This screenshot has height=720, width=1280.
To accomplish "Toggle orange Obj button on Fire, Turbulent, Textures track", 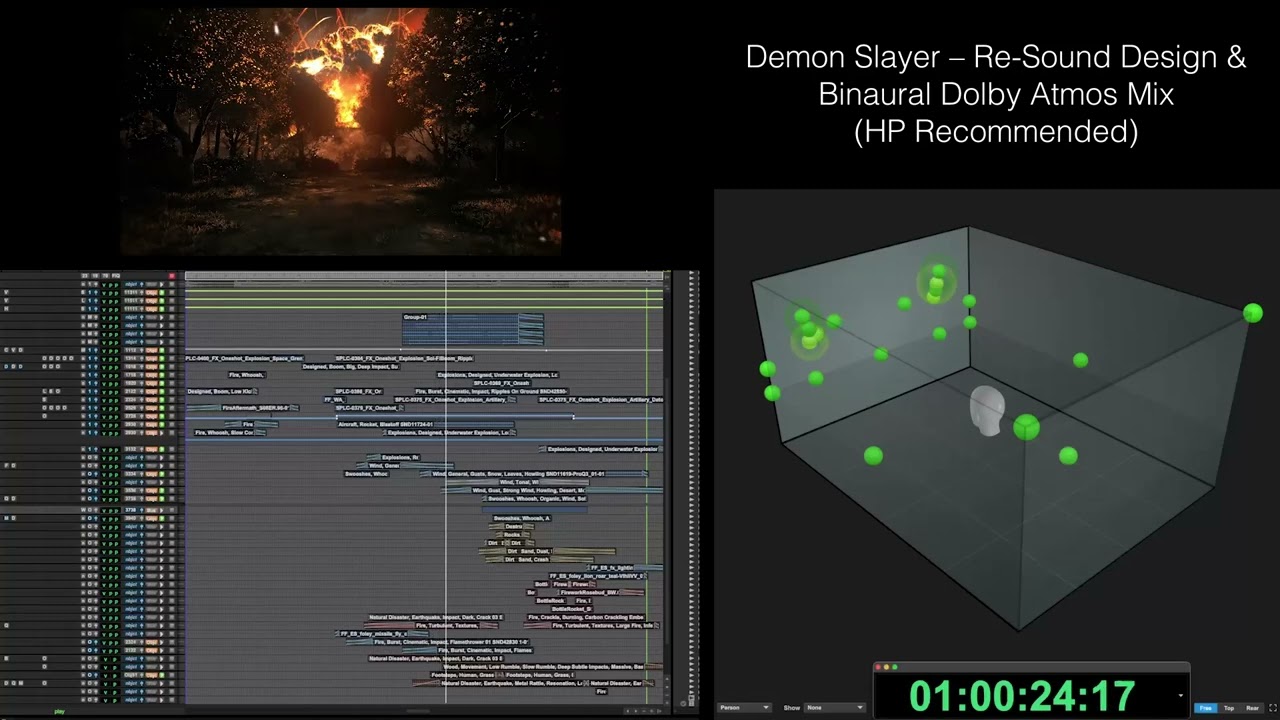I will [151, 626].
